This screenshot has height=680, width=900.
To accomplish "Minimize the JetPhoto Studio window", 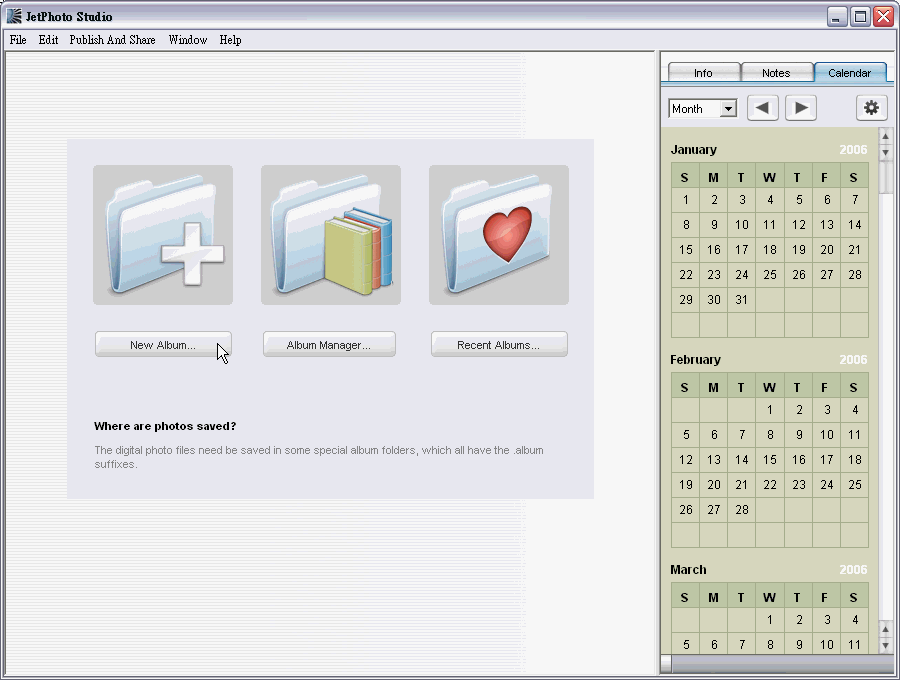I will coord(837,17).
